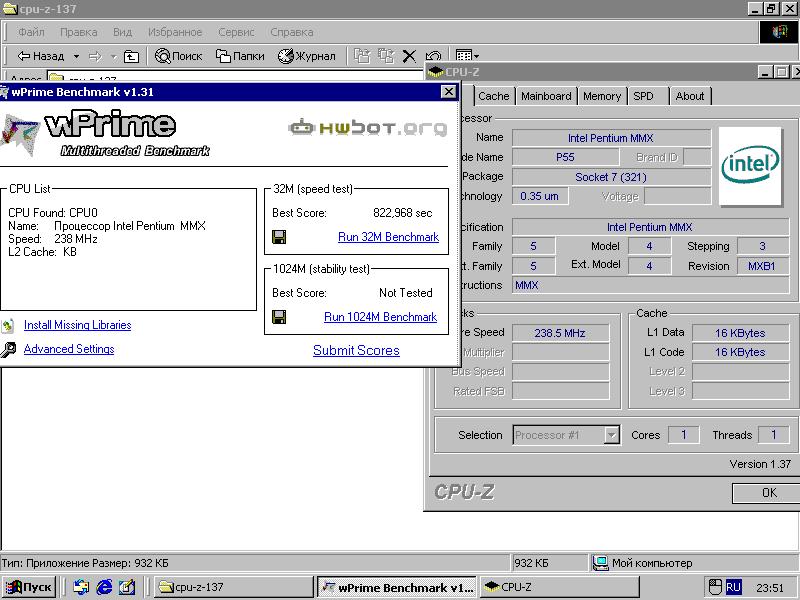Click the Undo icon in Explorer toolbar
The width and height of the screenshot is (800, 600).
[433, 56]
